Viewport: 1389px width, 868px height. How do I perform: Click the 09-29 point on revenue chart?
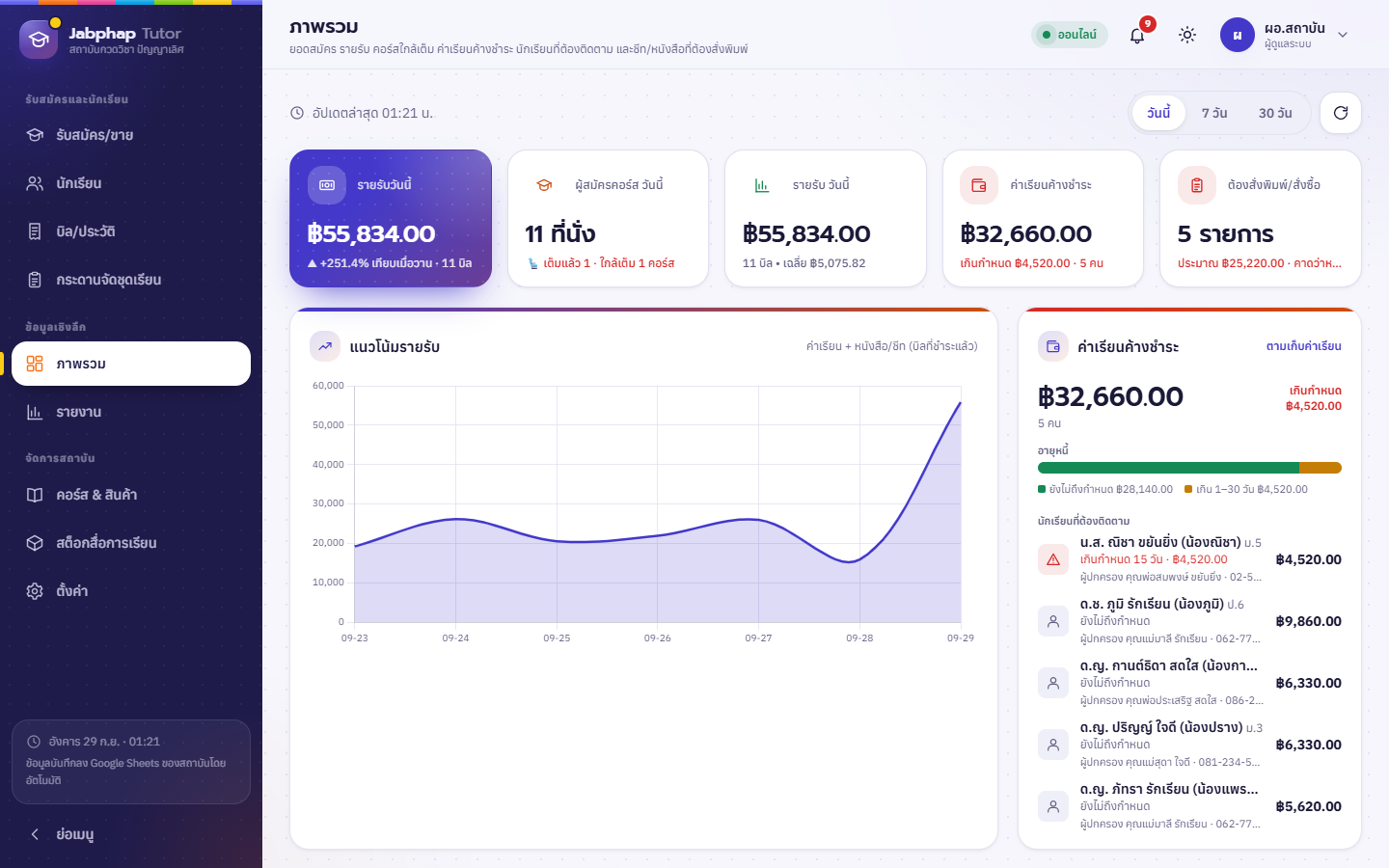pyautogui.click(x=961, y=402)
